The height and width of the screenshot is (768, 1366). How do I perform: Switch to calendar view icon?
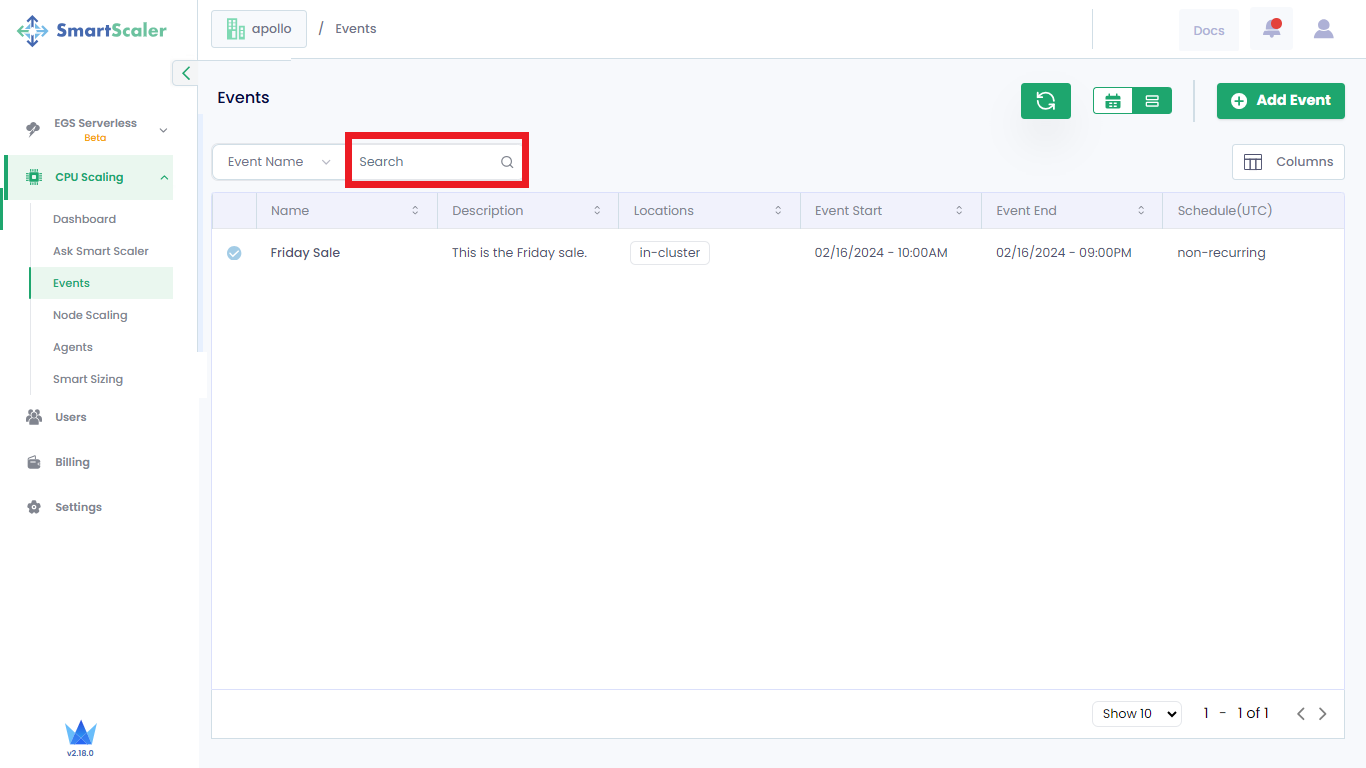point(1113,101)
